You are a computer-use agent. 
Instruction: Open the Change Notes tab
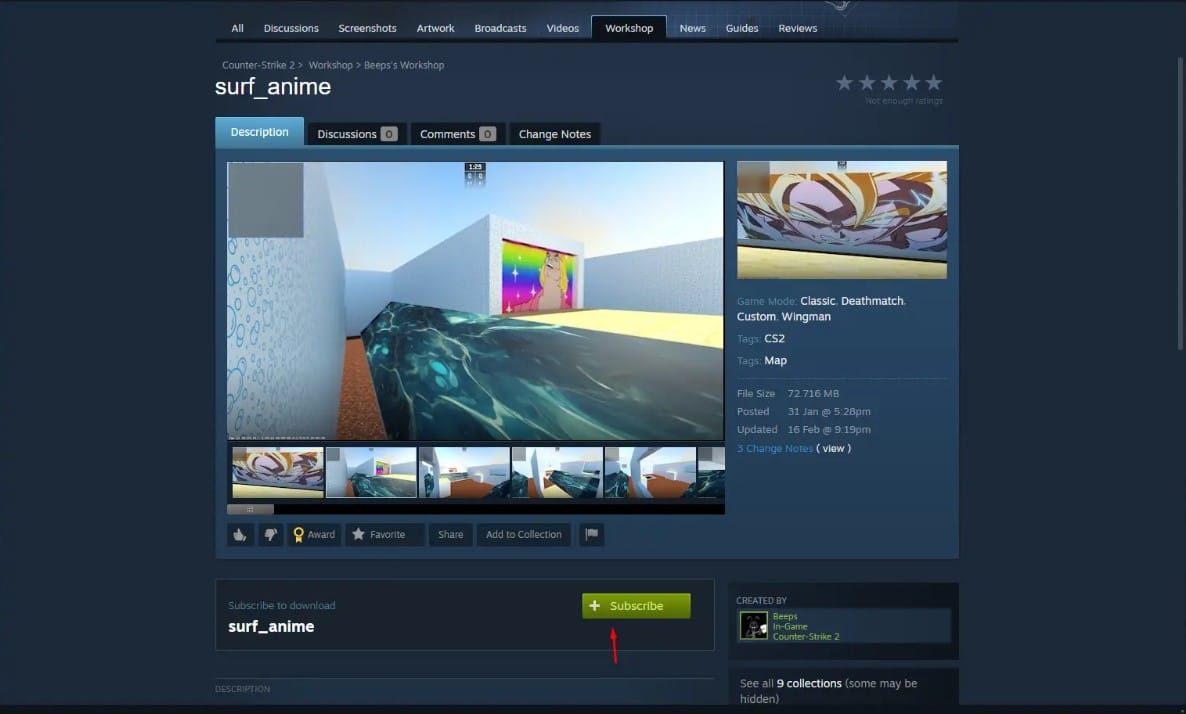pyautogui.click(x=554, y=134)
